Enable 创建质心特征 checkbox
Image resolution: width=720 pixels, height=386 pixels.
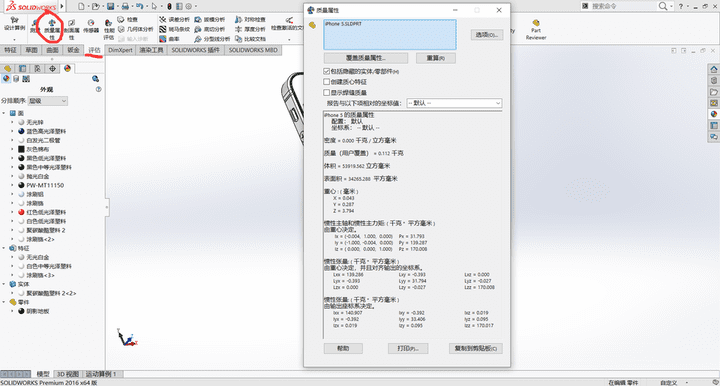pyautogui.click(x=326, y=82)
